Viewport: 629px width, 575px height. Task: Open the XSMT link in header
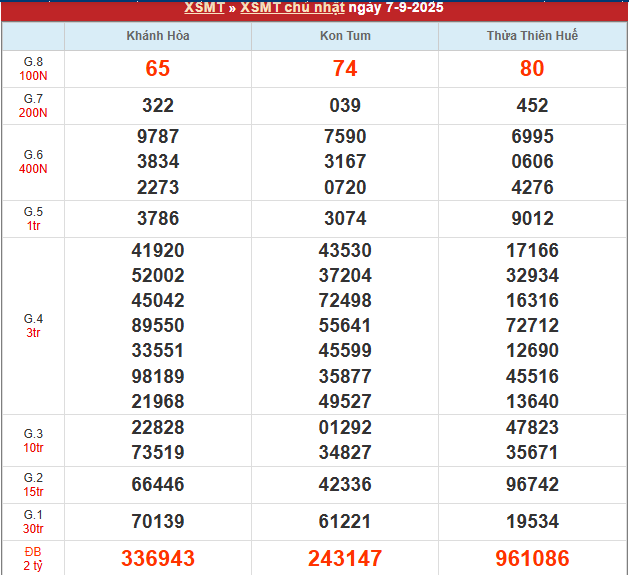(x=204, y=7)
